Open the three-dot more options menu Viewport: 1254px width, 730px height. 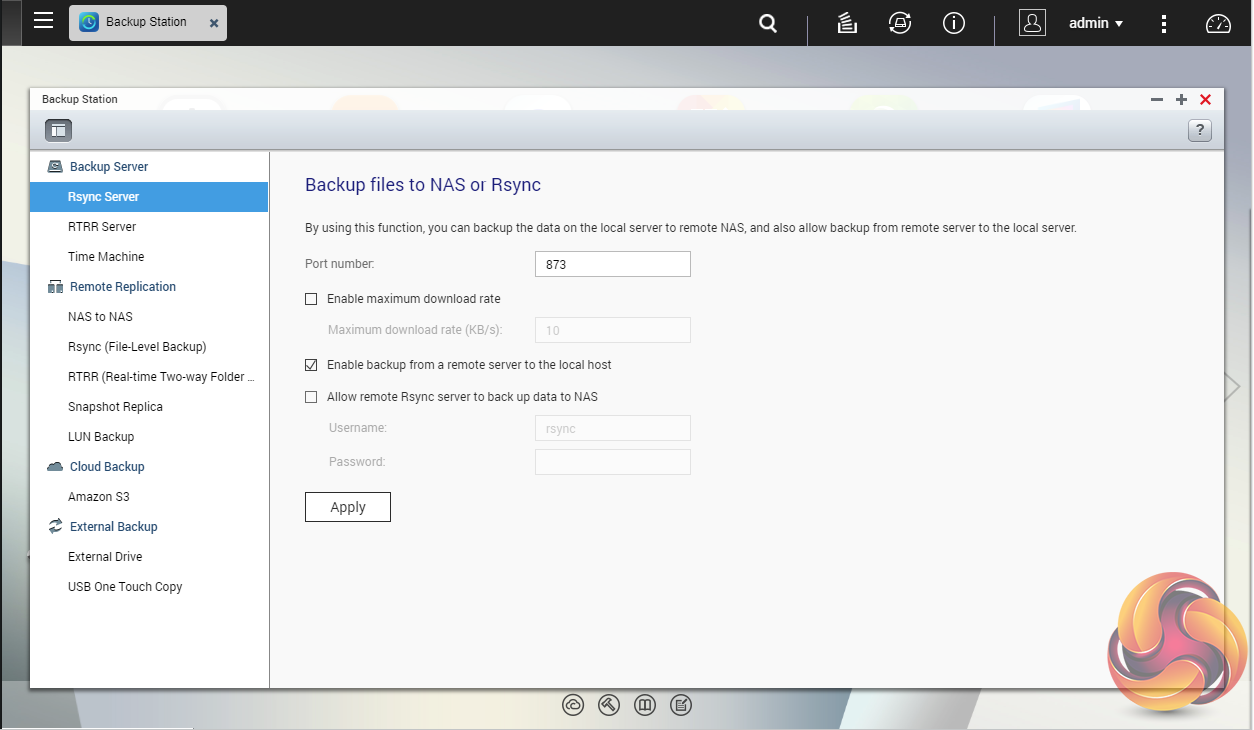1164,23
